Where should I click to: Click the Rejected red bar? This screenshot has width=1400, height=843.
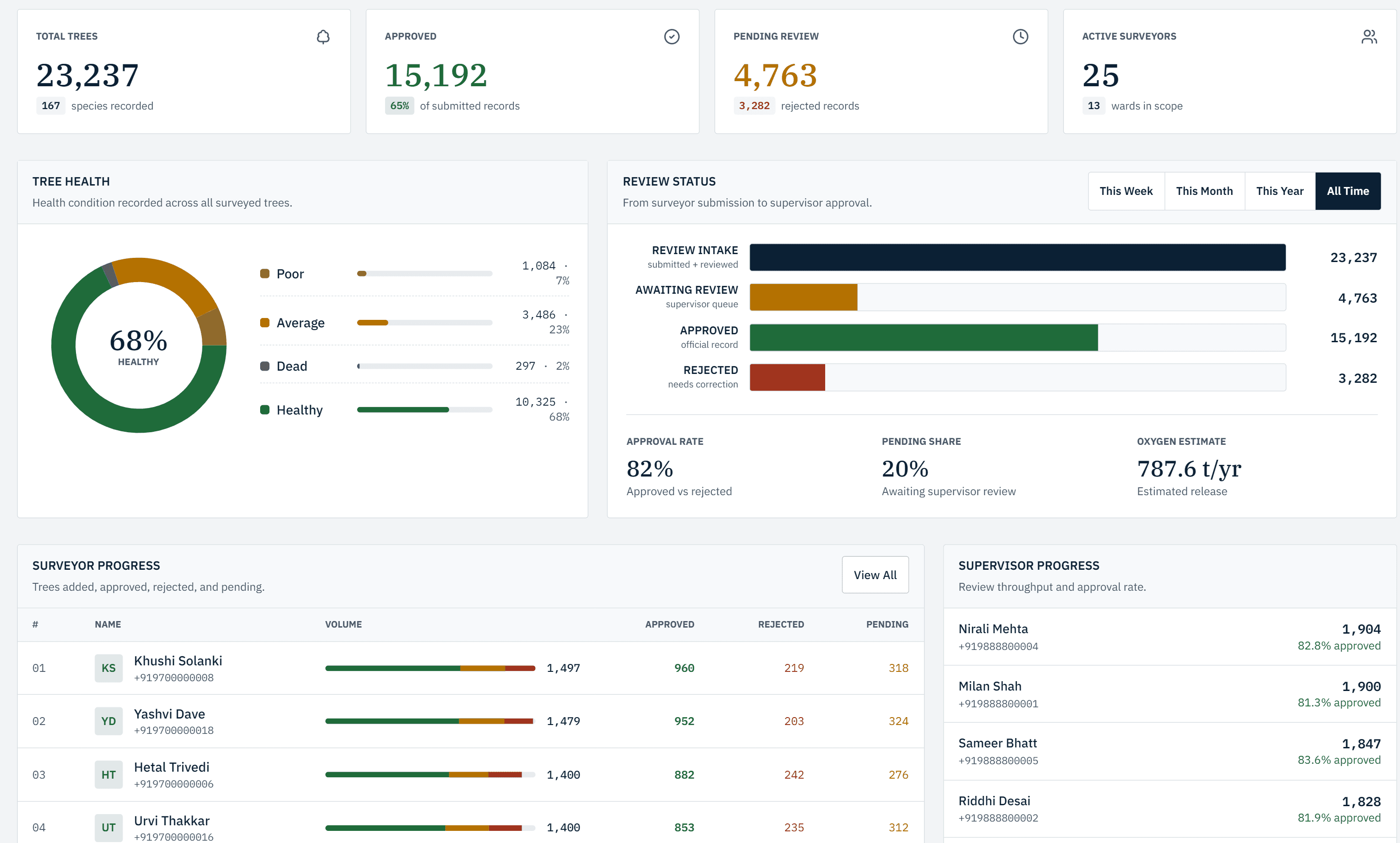788,377
